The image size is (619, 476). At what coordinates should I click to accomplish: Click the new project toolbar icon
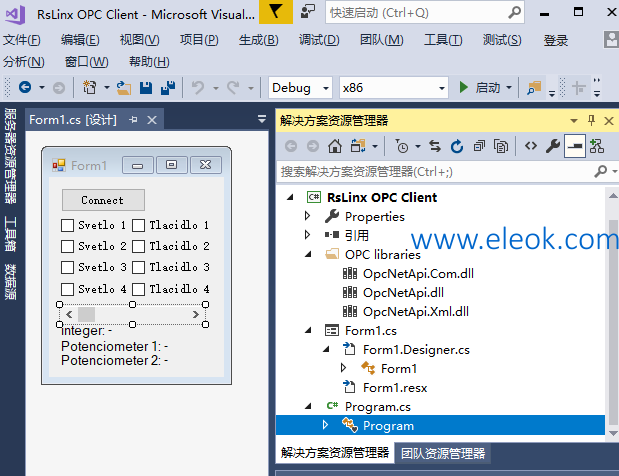(x=90, y=87)
